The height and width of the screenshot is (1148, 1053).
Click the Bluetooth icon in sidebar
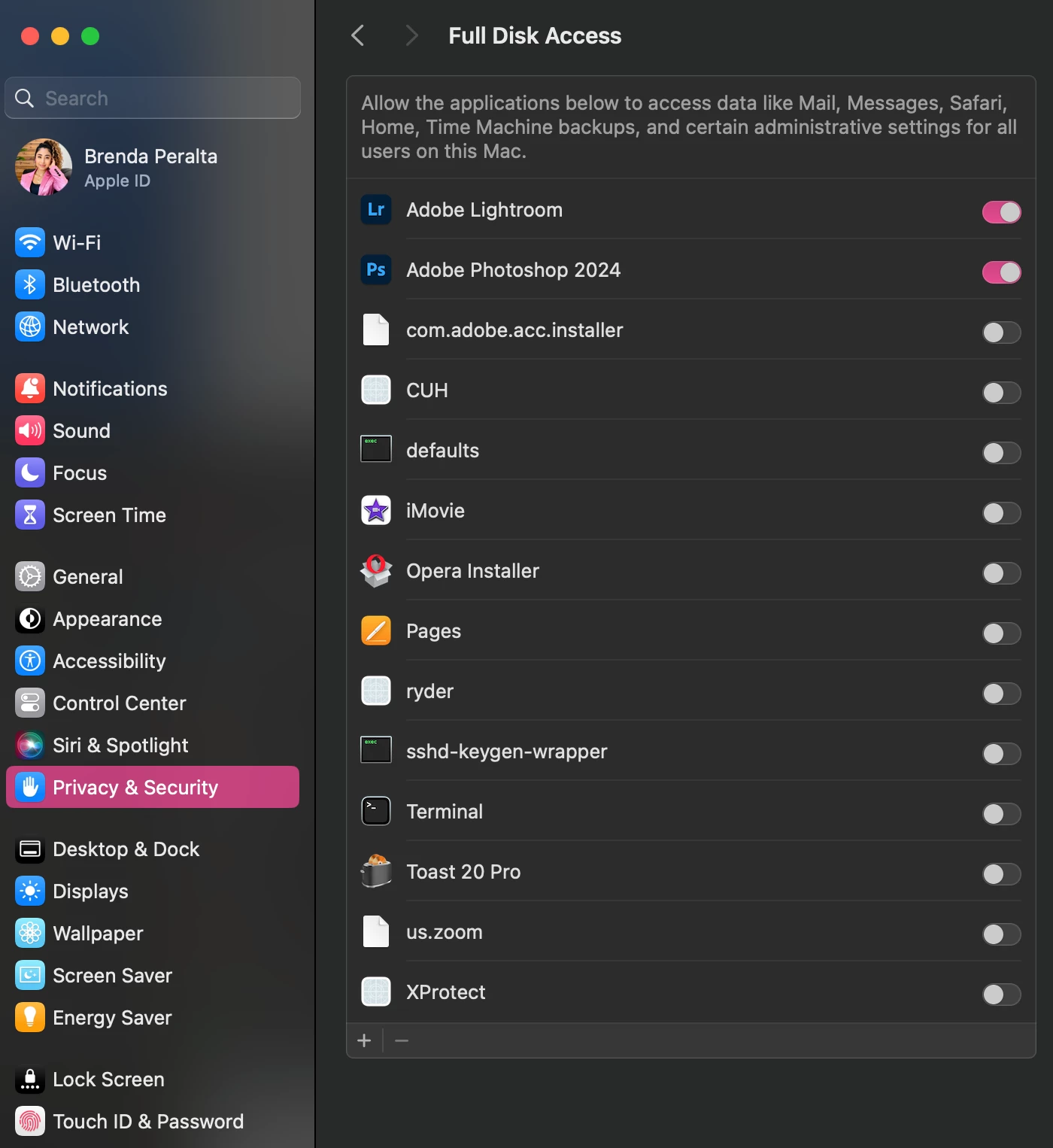coord(30,284)
